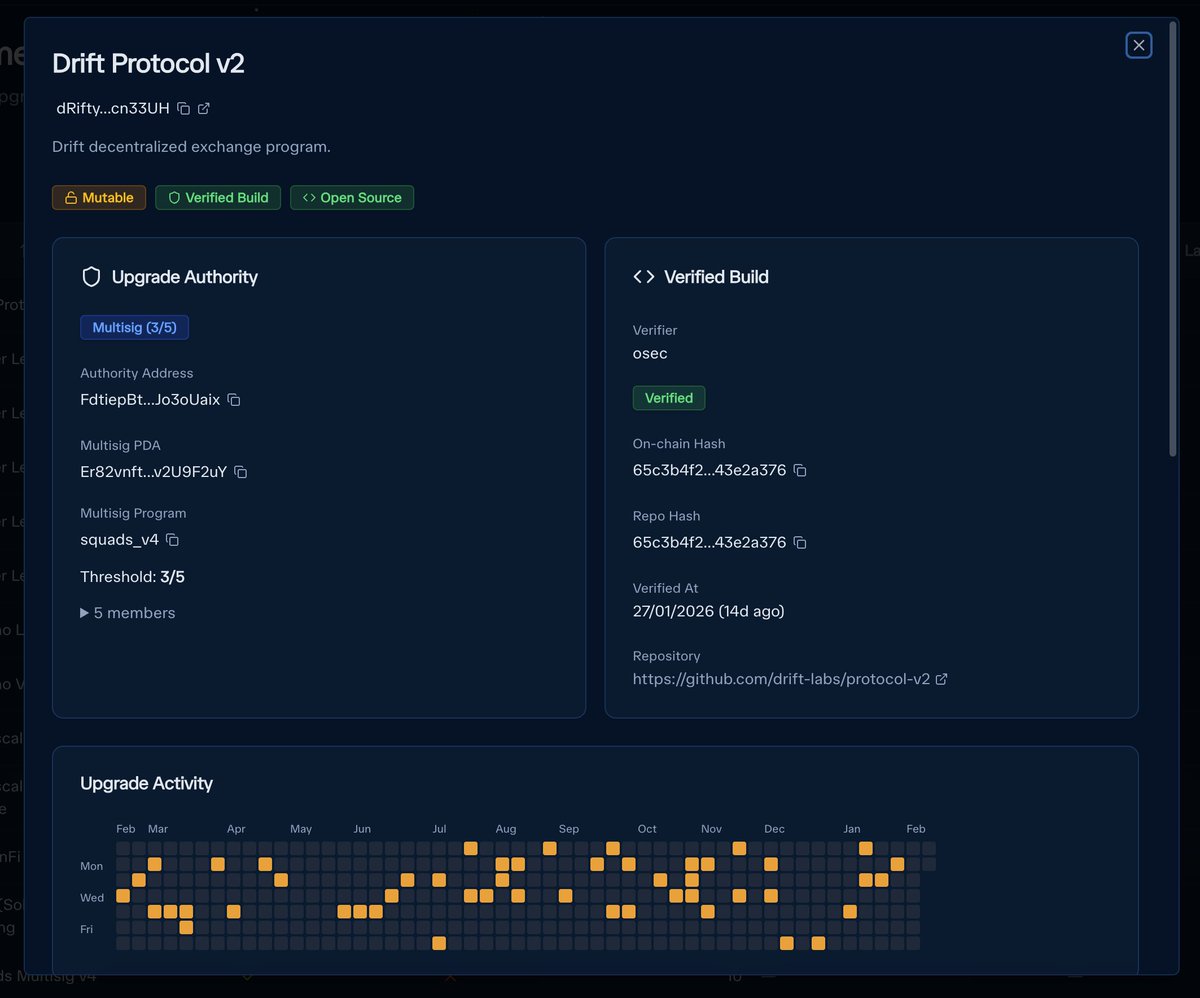The image size is (1200, 998).
Task: Click the Verified Build badge
Action: [x=218, y=198]
